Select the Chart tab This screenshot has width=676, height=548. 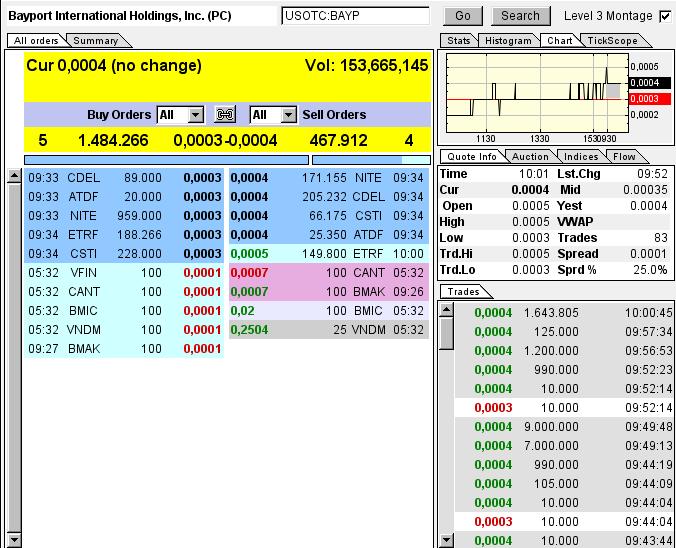[x=559, y=41]
